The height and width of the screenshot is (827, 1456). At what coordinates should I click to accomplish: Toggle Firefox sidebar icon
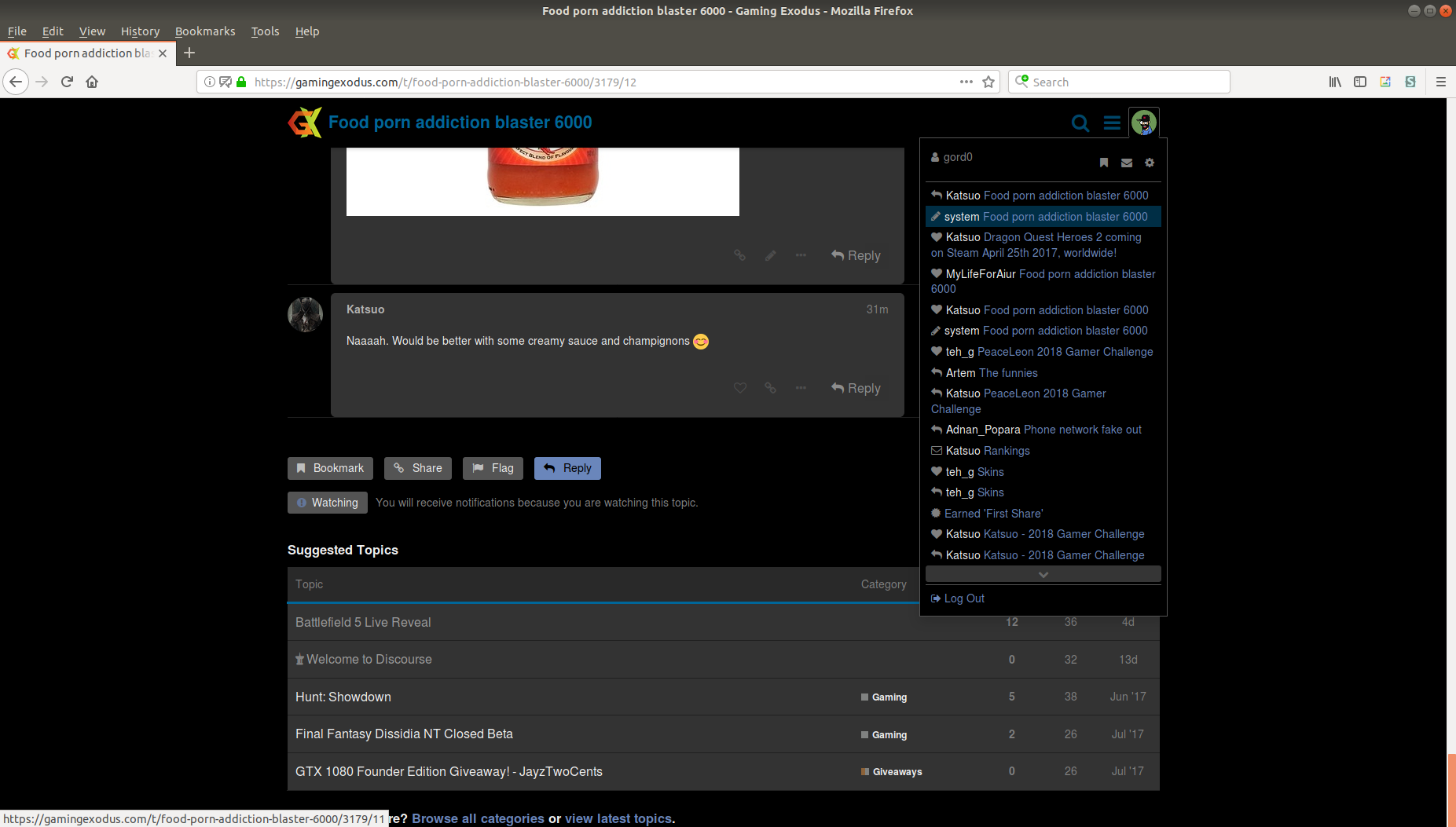[x=1360, y=82]
